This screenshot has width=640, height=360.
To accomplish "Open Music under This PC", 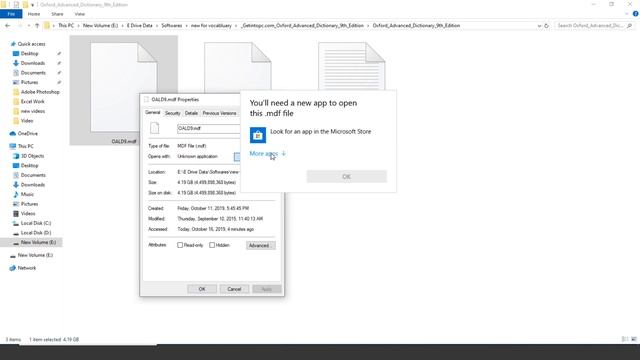I will point(27,194).
